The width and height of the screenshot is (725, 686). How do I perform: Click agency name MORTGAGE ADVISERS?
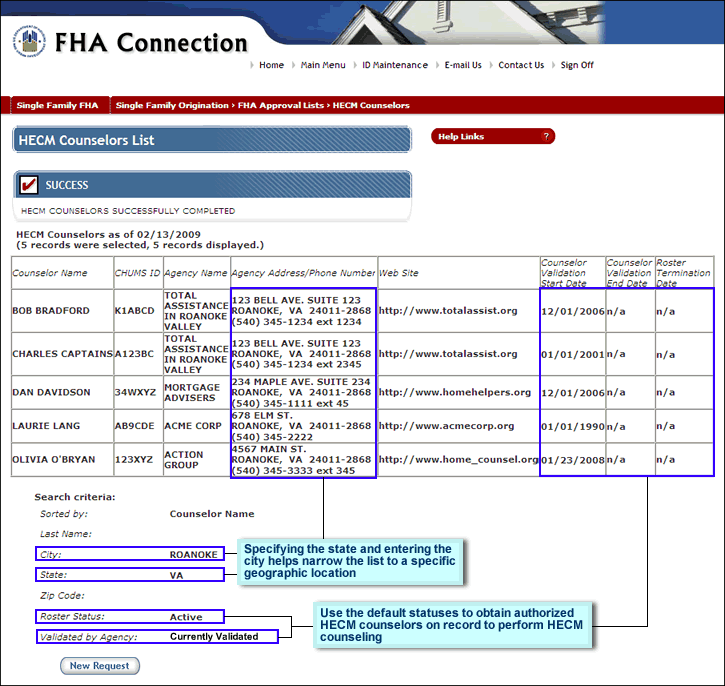(x=192, y=392)
